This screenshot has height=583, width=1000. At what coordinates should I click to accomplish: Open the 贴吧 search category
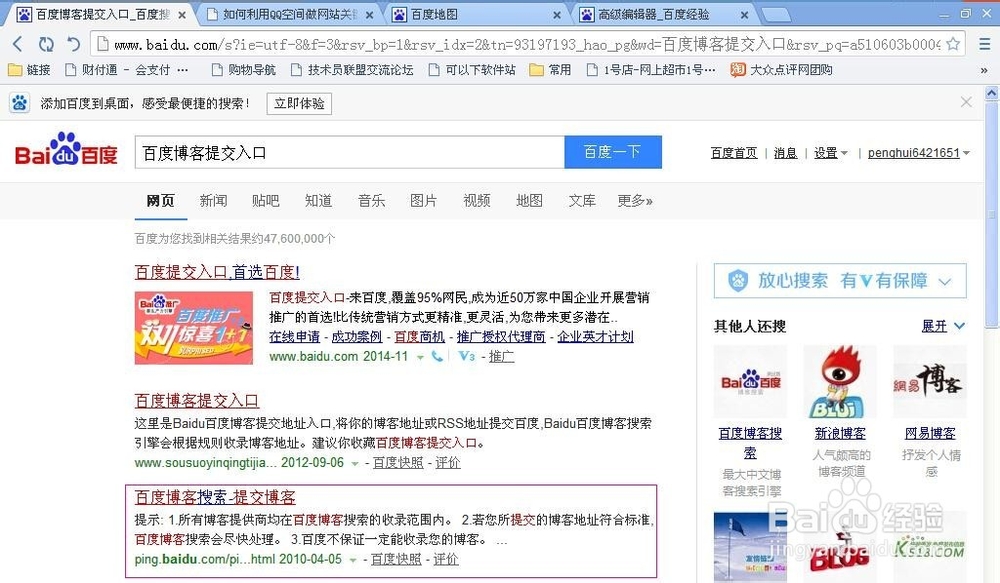(x=265, y=201)
